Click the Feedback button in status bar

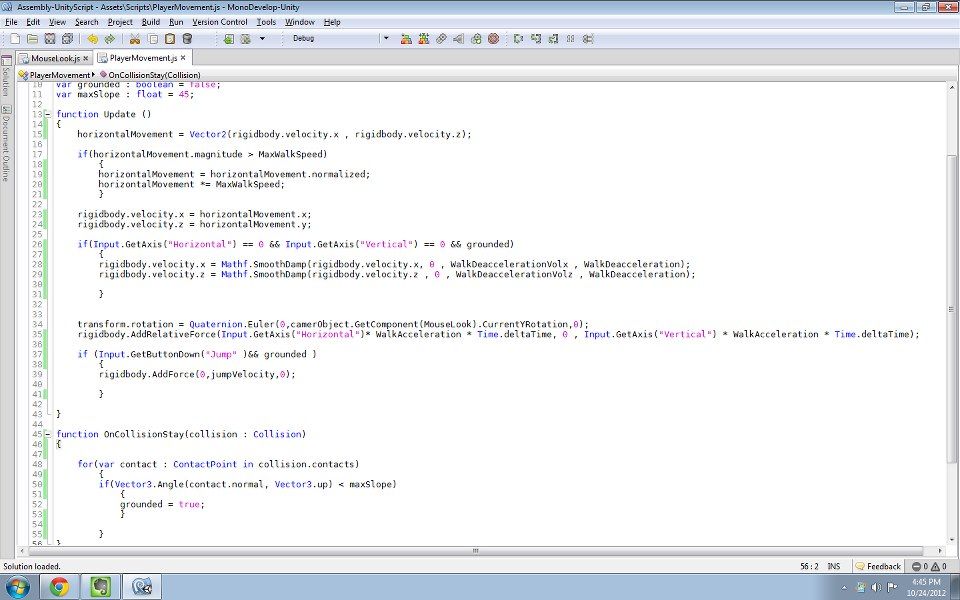(x=879, y=566)
